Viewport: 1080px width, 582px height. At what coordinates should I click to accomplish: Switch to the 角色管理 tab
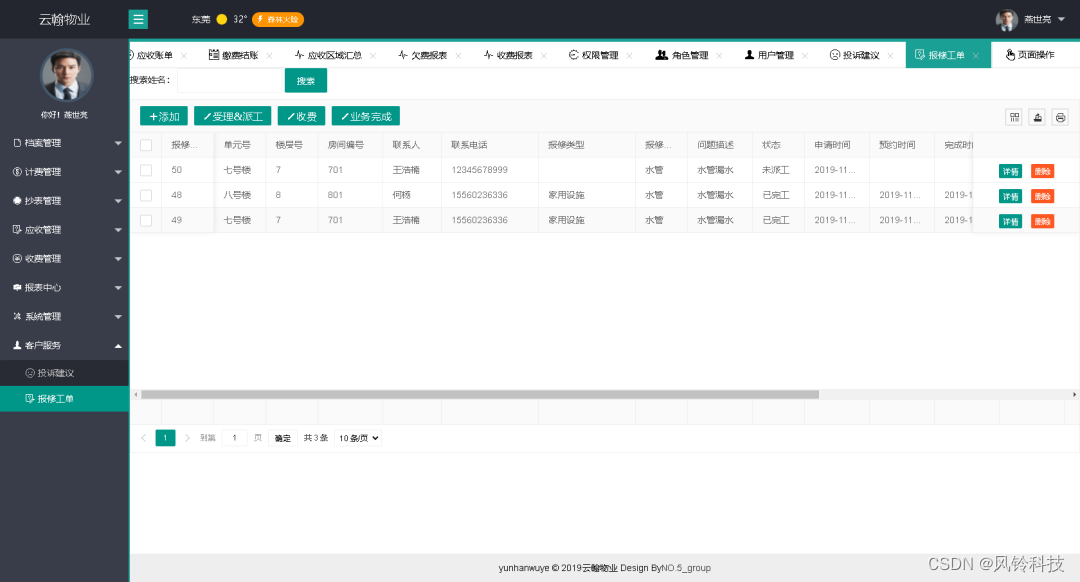(681, 55)
